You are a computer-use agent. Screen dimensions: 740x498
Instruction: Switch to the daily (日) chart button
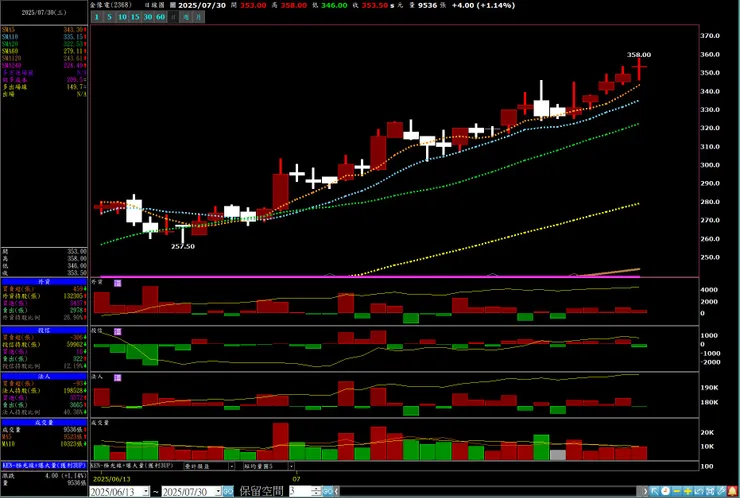pos(173,17)
